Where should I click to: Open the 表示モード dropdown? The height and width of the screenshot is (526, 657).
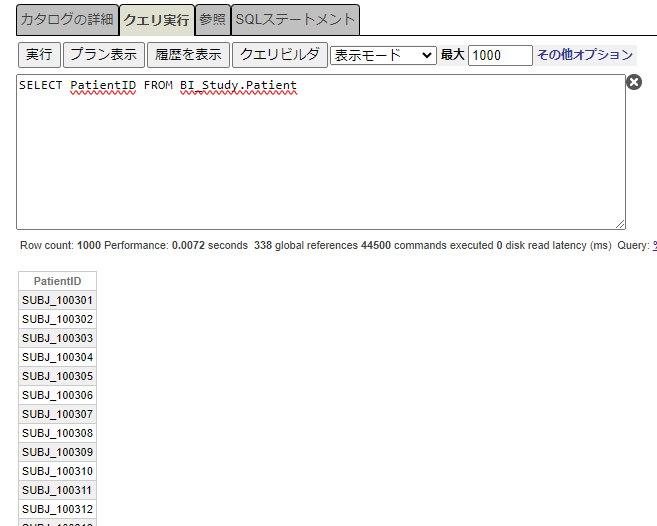tap(383, 55)
